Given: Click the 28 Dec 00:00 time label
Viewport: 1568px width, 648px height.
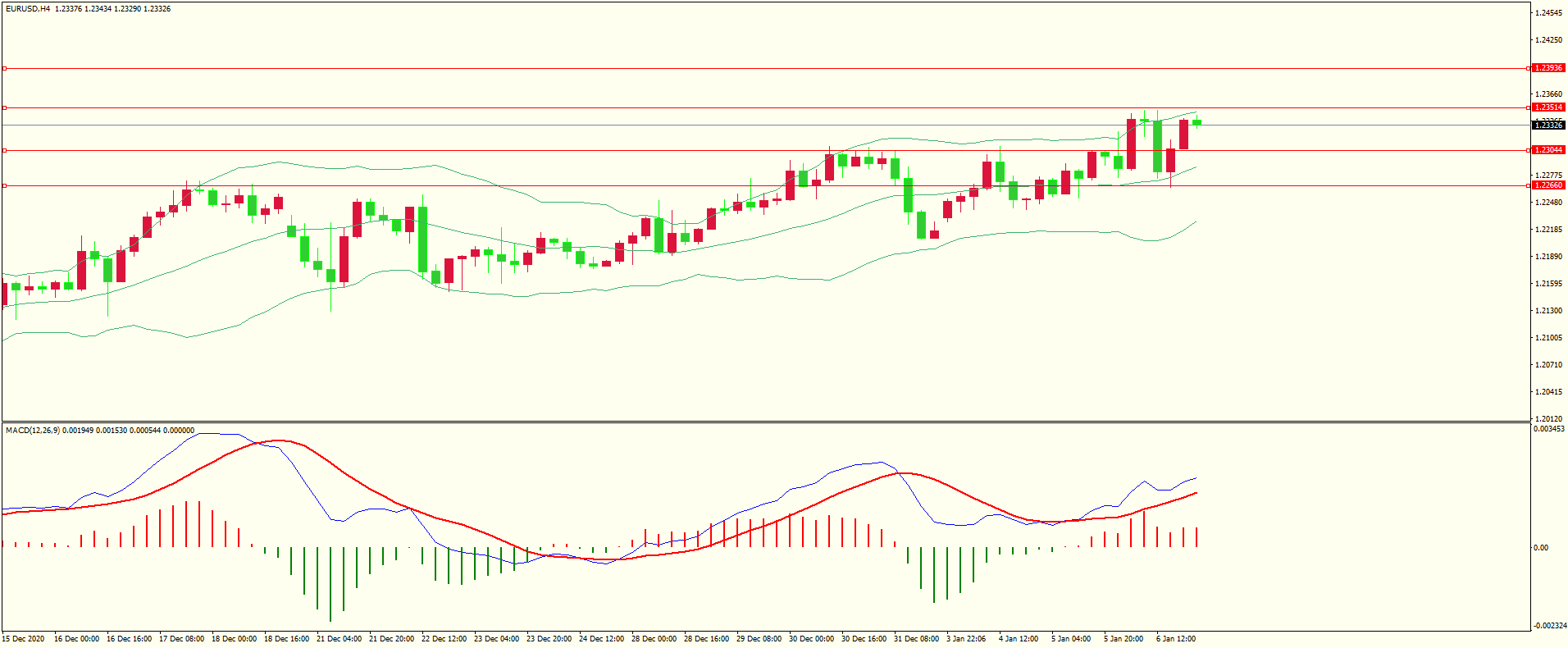Looking at the screenshot, I should pyautogui.click(x=654, y=638).
